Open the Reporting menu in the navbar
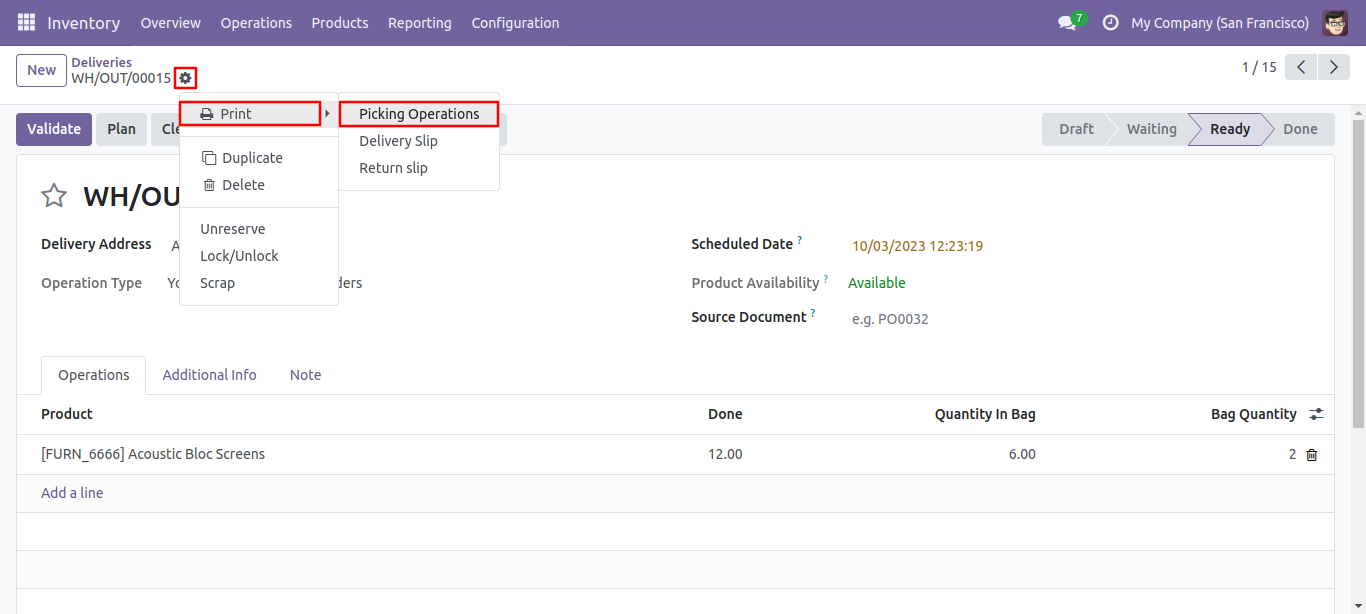The height and width of the screenshot is (614, 1366). 420,22
